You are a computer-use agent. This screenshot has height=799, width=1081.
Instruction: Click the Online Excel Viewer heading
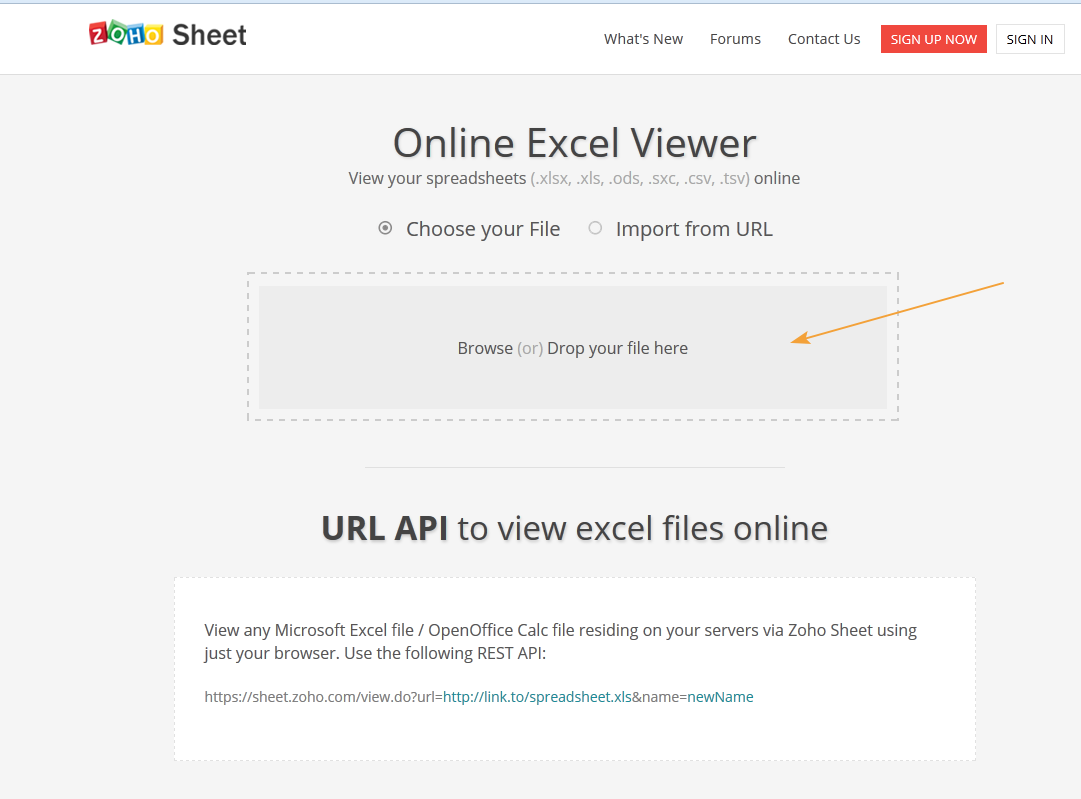574,143
